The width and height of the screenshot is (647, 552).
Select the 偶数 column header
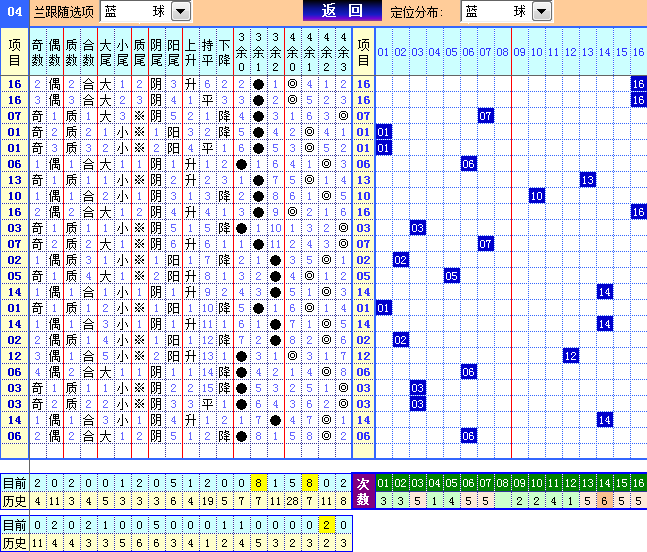point(54,52)
